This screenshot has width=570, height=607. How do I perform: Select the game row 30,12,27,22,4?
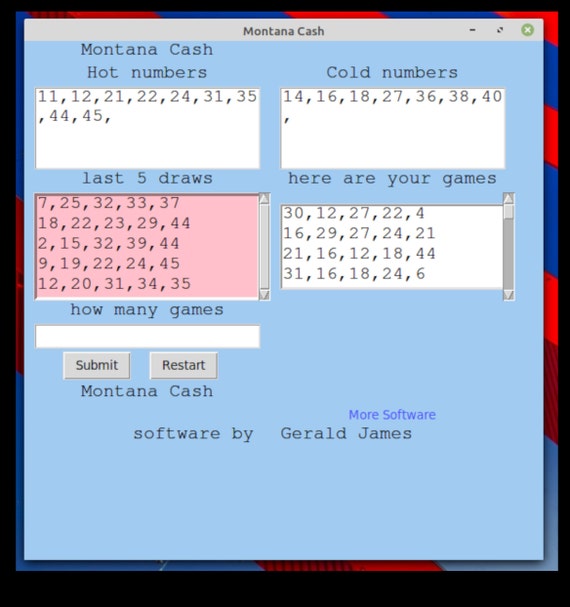pos(392,213)
